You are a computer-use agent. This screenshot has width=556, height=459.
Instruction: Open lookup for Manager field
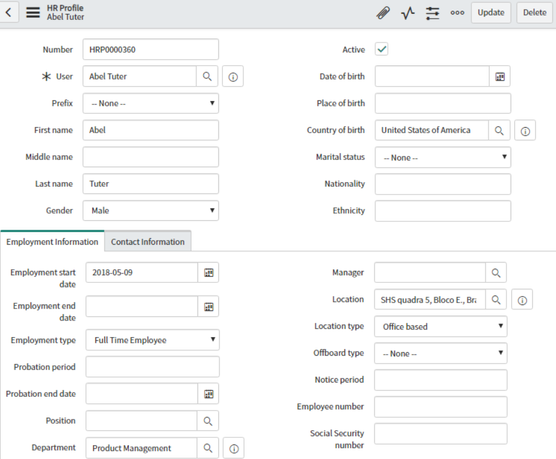[496, 272]
